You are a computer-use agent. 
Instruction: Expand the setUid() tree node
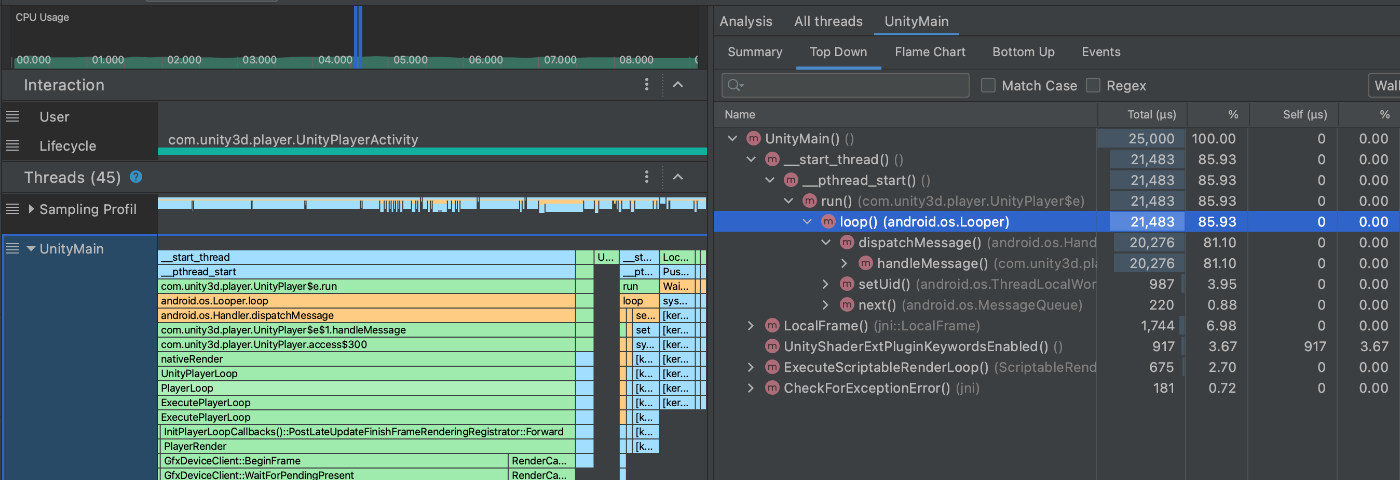click(x=826, y=285)
